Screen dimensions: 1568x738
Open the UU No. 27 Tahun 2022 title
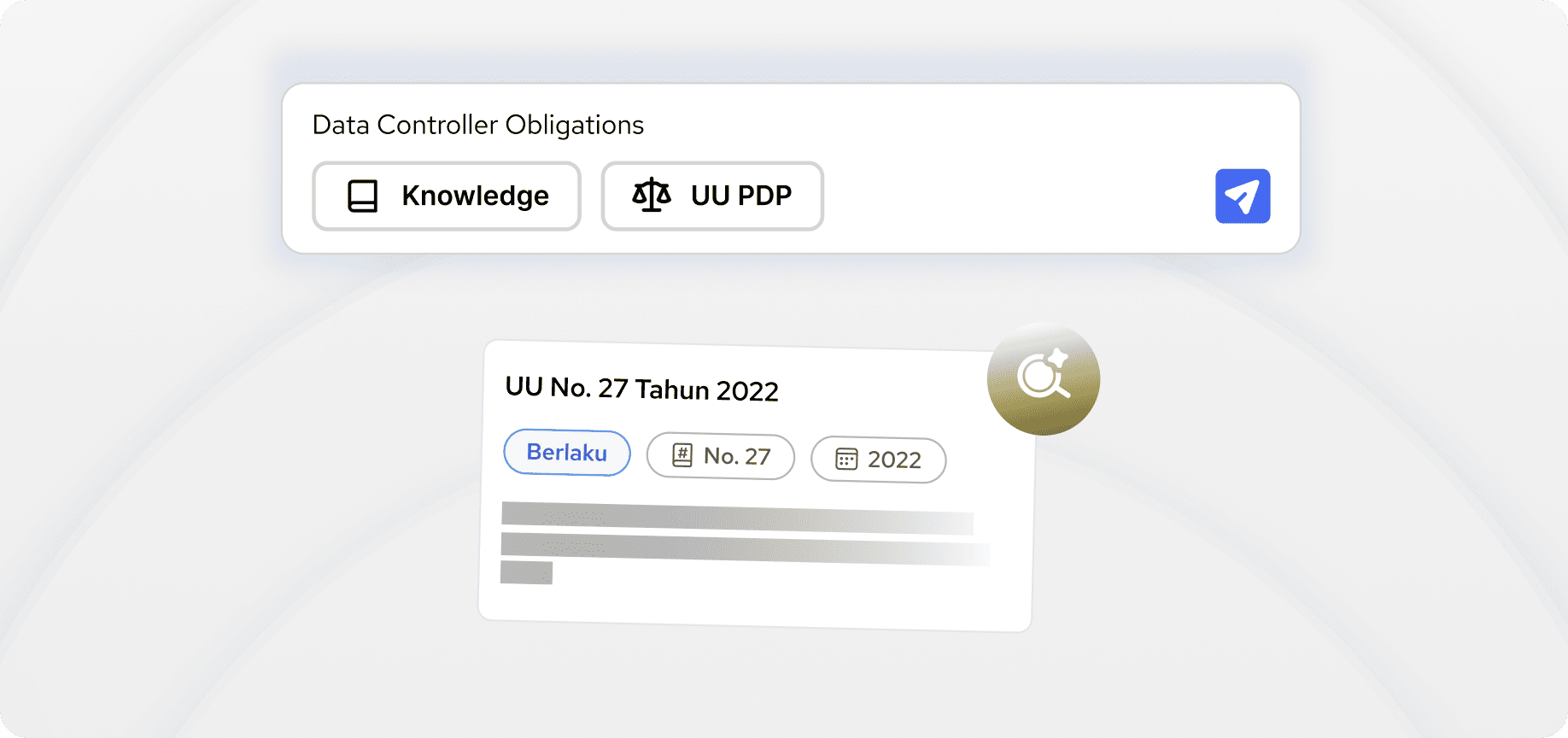(642, 389)
